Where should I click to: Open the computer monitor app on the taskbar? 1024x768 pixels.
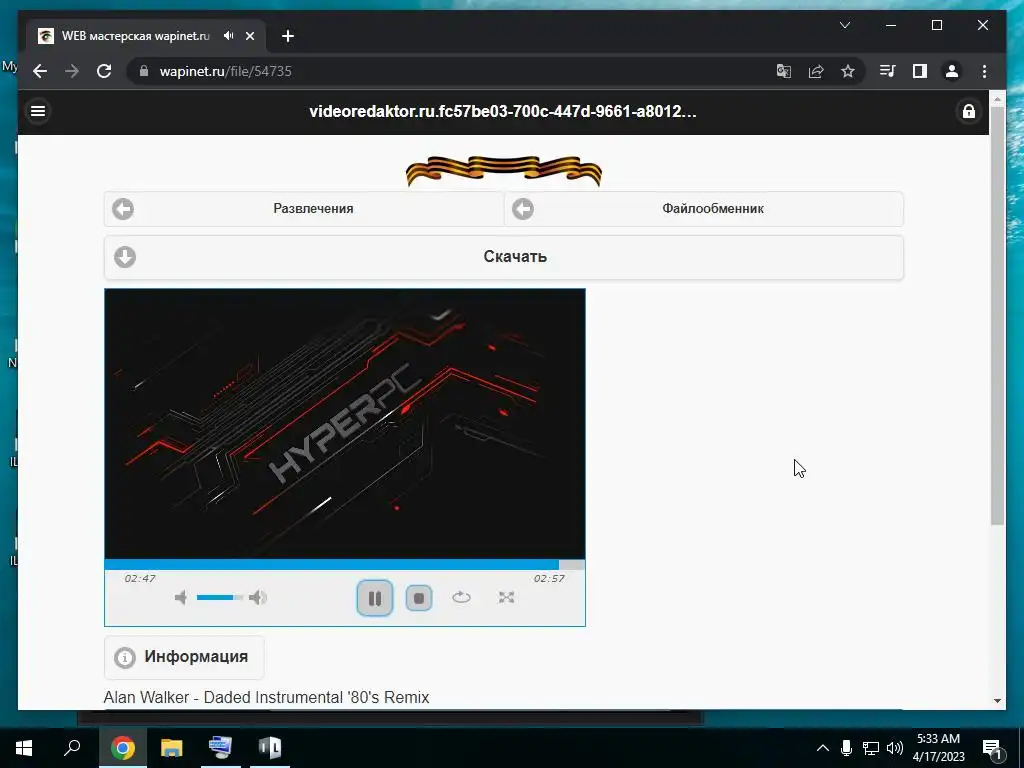(x=220, y=748)
